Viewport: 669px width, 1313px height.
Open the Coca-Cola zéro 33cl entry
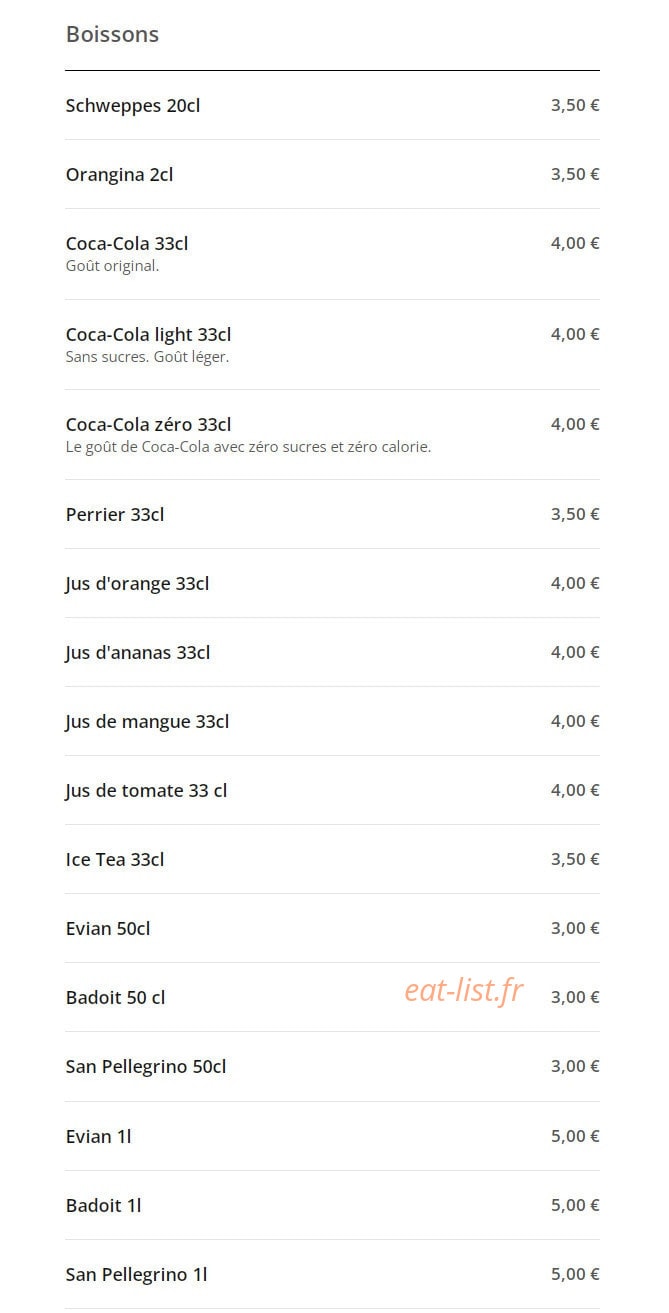(x=332, y=434)
